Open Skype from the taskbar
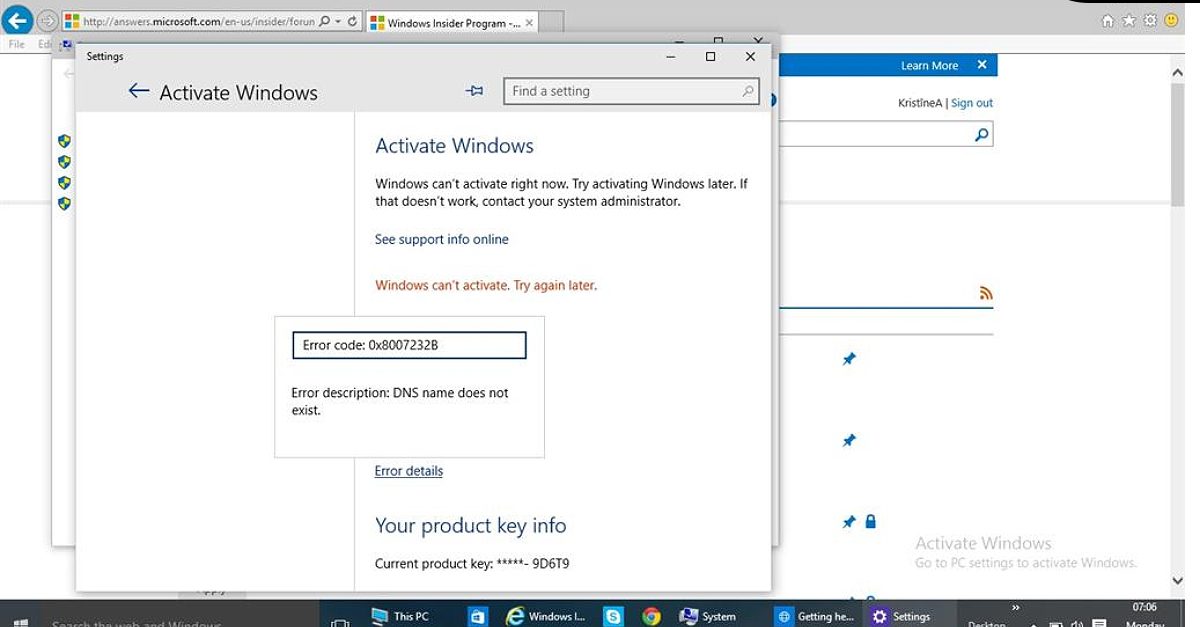This screenshot has width=1200, height=627. tap(613, 616)
